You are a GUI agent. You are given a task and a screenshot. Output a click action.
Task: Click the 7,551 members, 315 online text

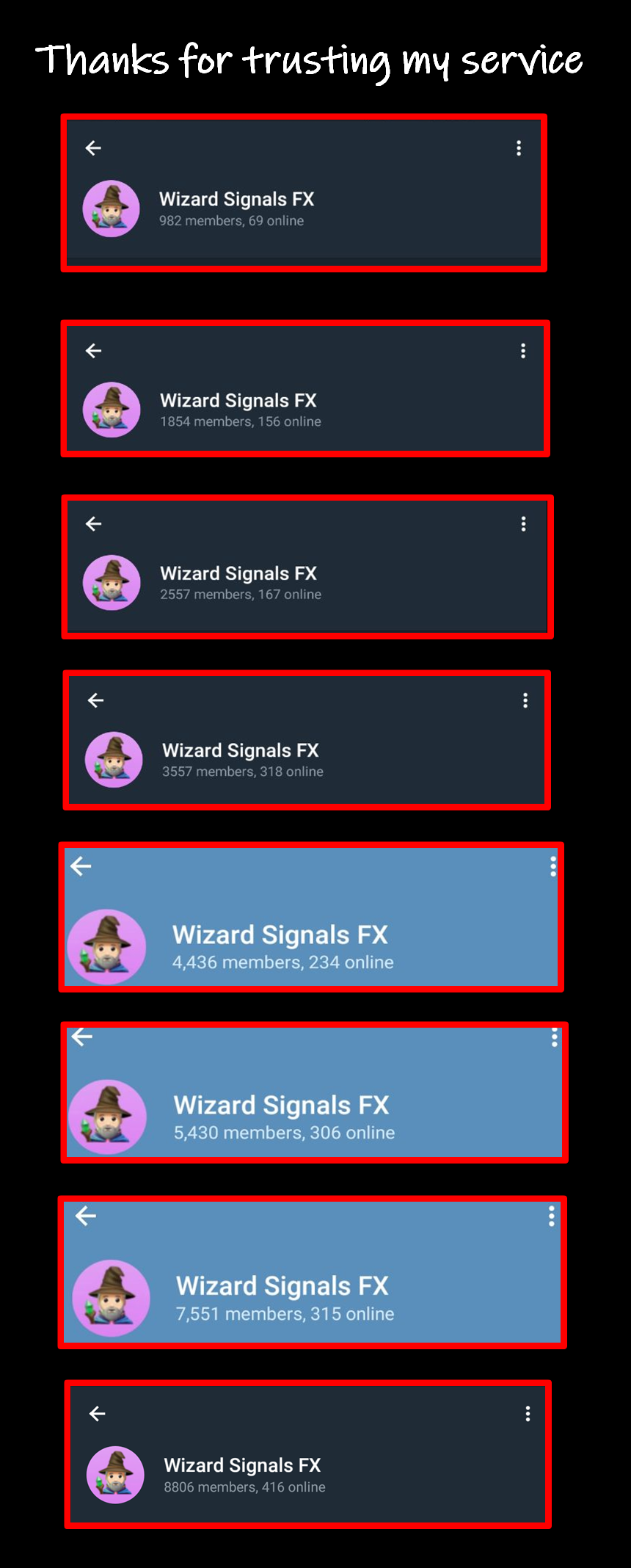[x=285, y=1314]
